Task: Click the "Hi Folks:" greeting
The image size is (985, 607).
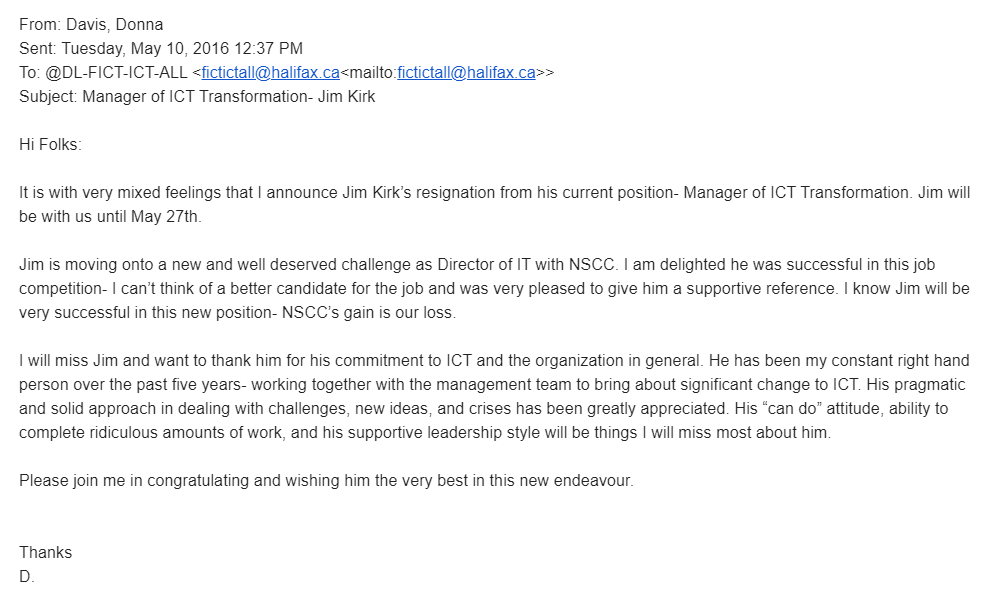Action: click(x=51, y=145)
